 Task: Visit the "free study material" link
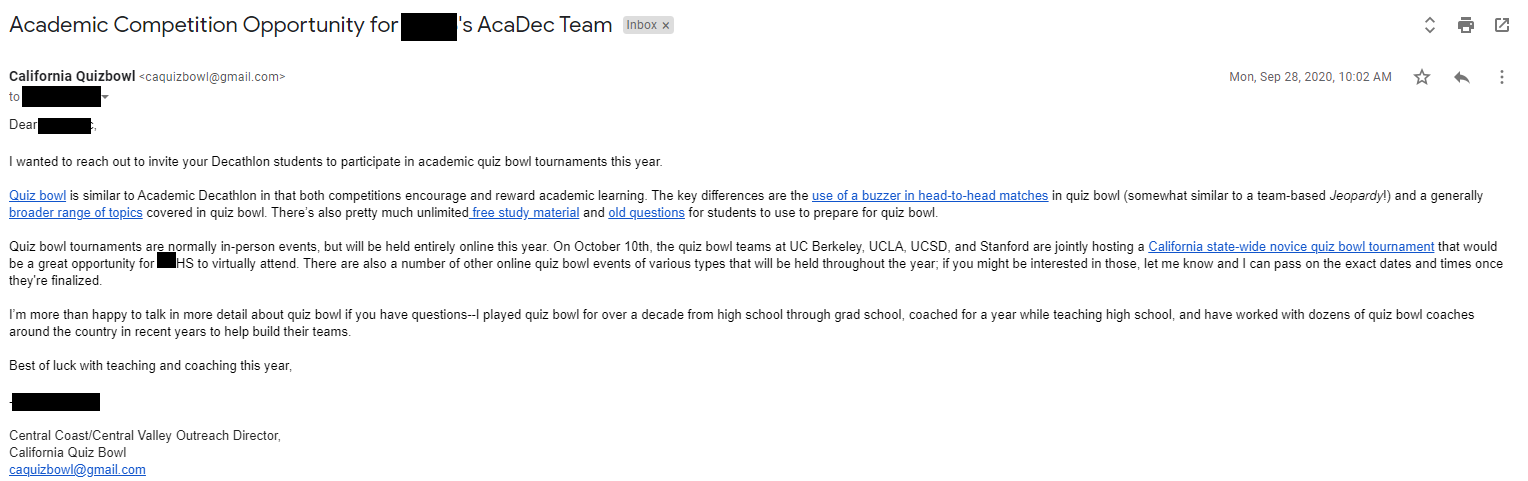point(525,213)
